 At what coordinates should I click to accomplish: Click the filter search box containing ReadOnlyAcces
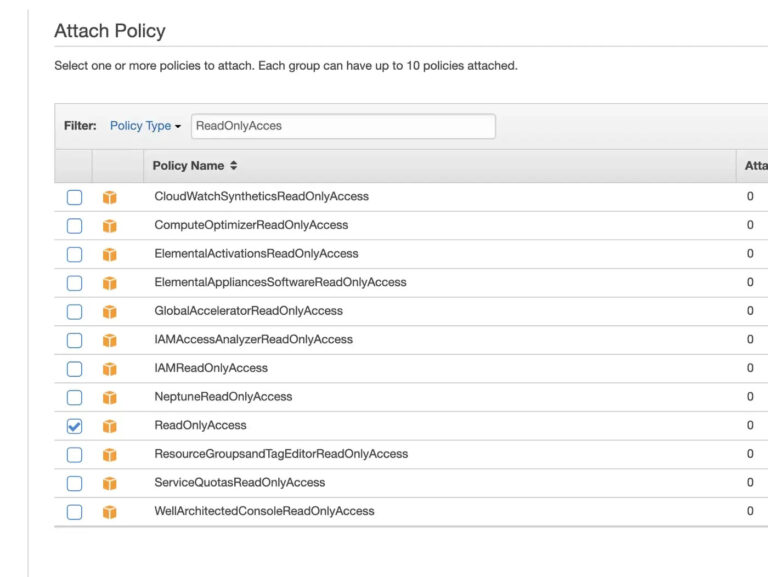coord(342,126)
